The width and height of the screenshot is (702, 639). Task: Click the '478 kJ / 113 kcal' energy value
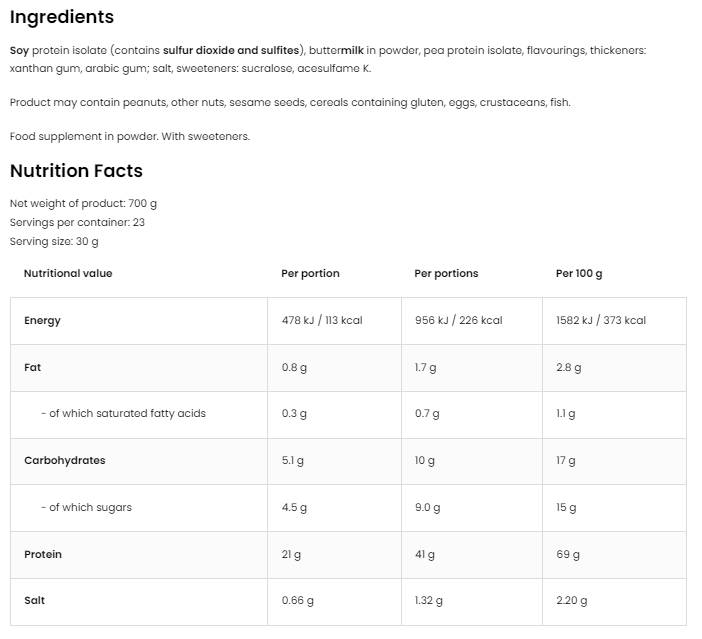click(321, 321)
